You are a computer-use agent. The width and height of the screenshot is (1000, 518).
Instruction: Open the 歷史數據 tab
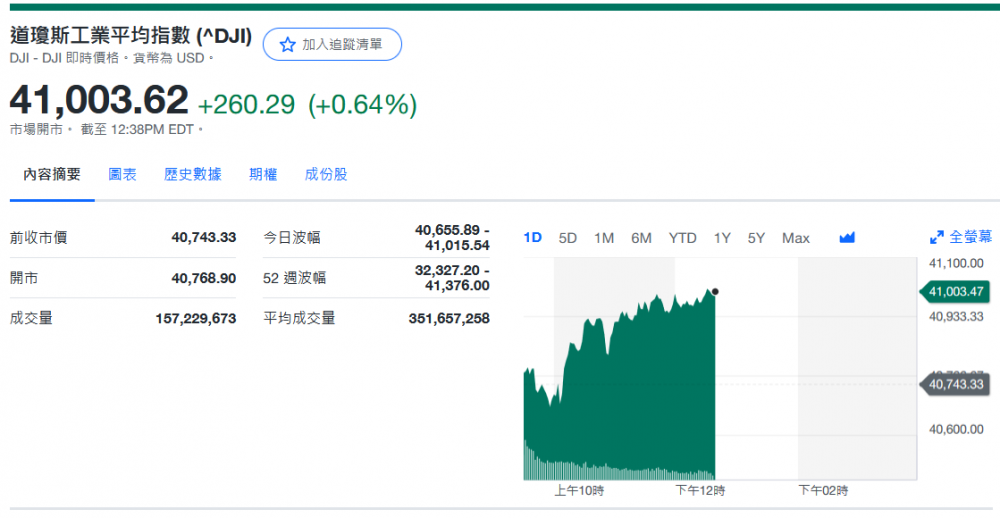click(193, 174)
